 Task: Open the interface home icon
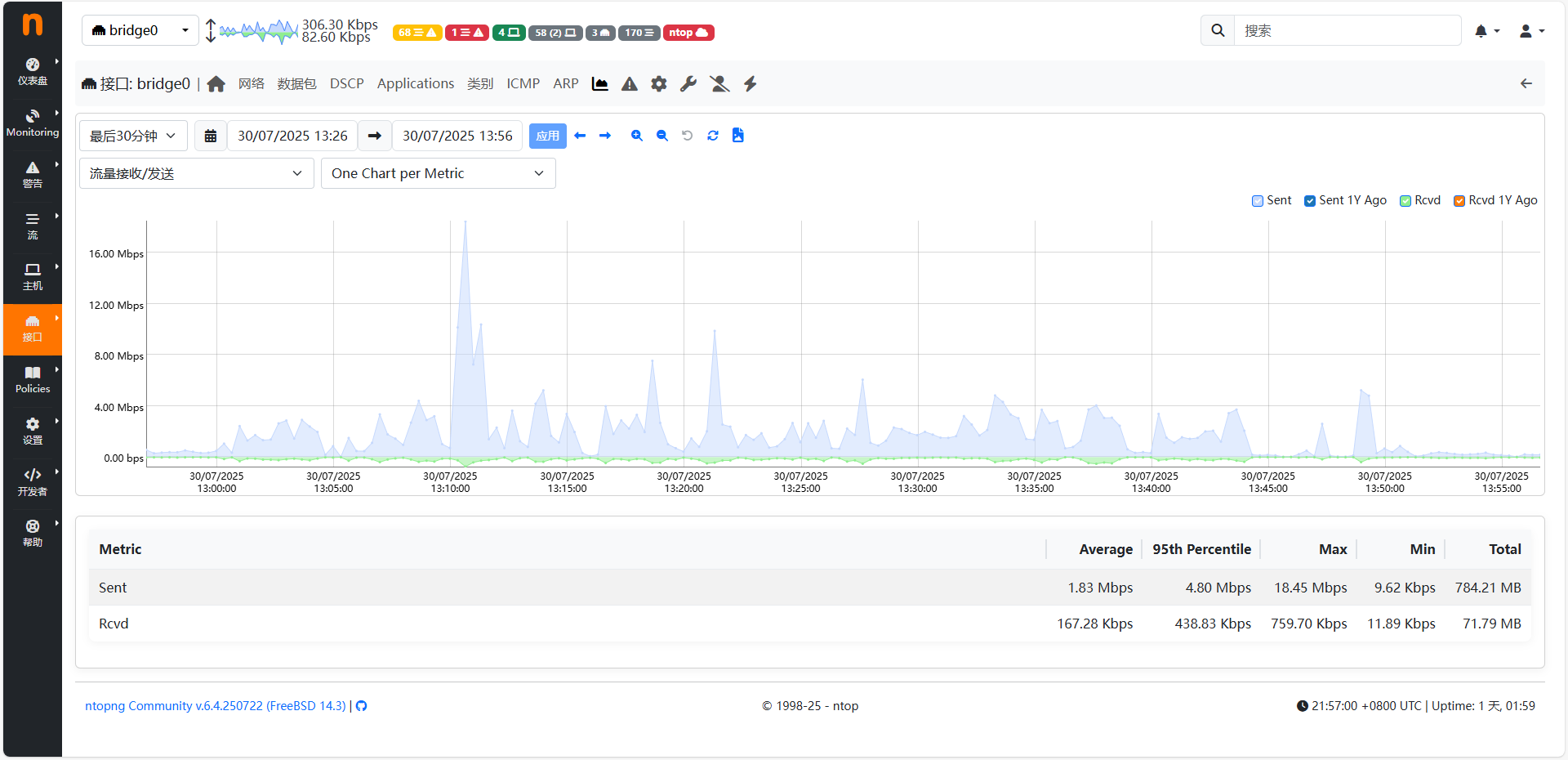tap(216, 84)
